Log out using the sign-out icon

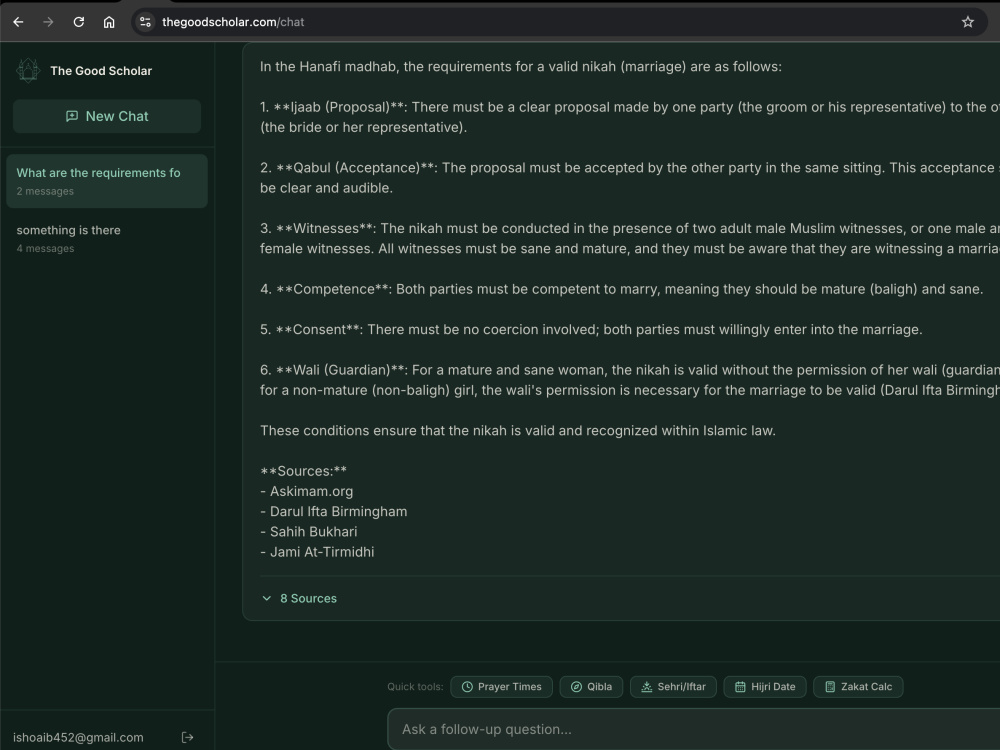[x=188, y=737]
